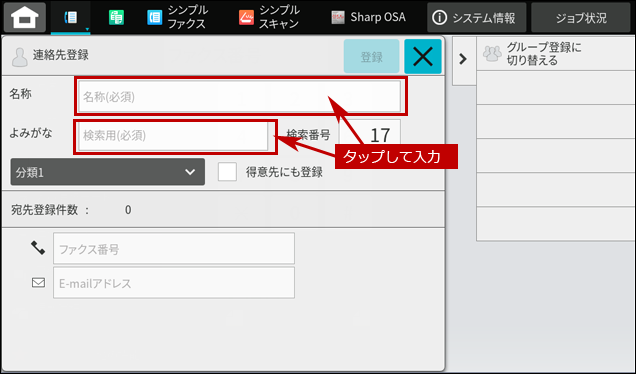Open シンプルファクス mode
636x374 pixels.
tap(177, 17)
